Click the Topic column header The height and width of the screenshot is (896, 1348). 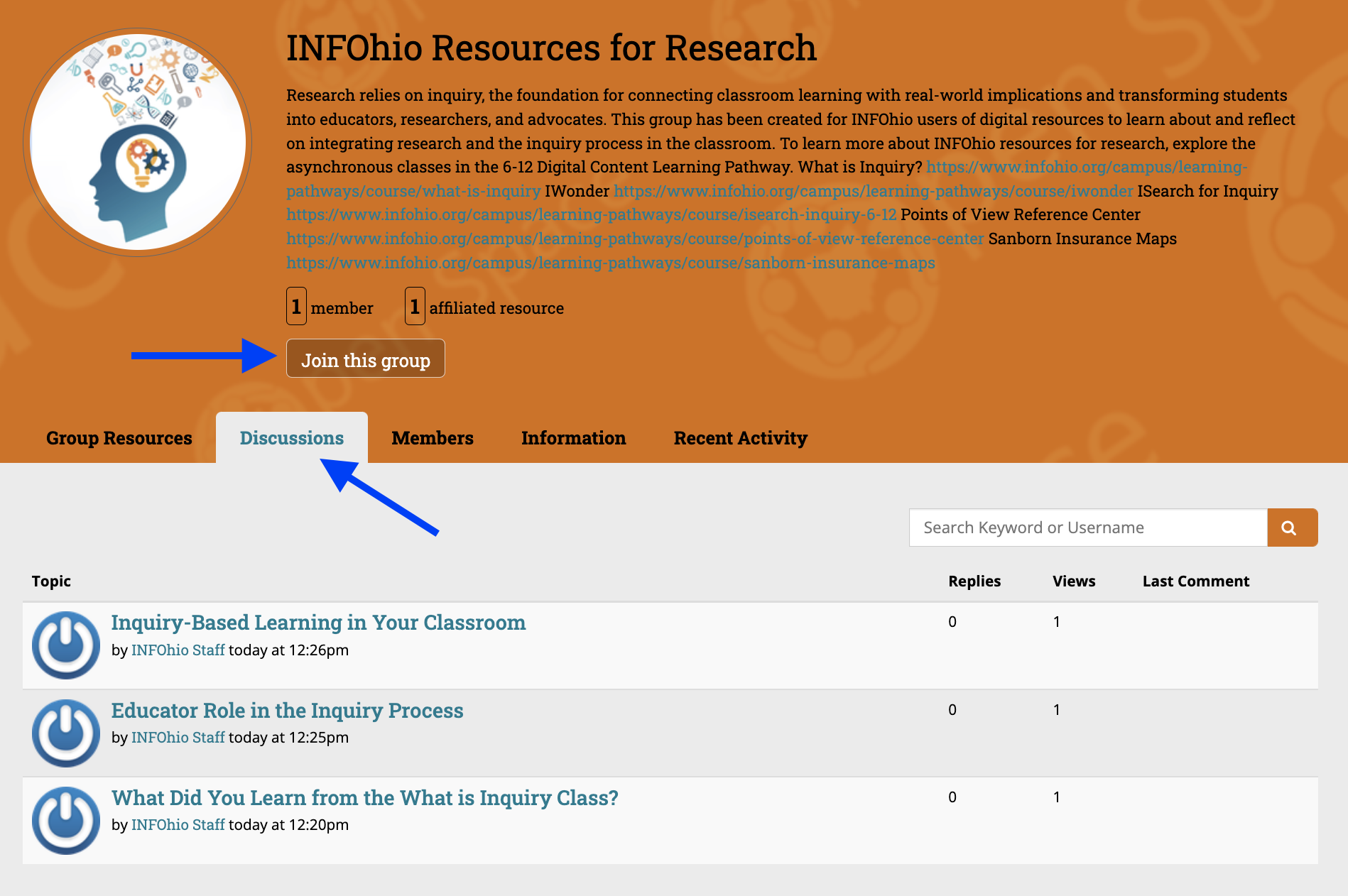pos(51,581)
